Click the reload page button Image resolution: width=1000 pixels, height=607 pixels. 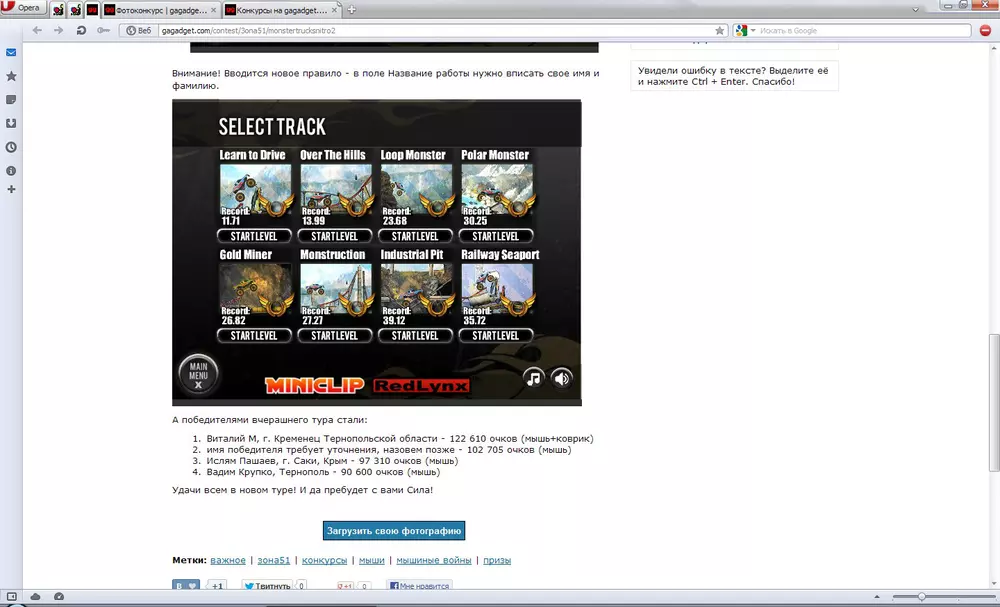click(80, 31)
